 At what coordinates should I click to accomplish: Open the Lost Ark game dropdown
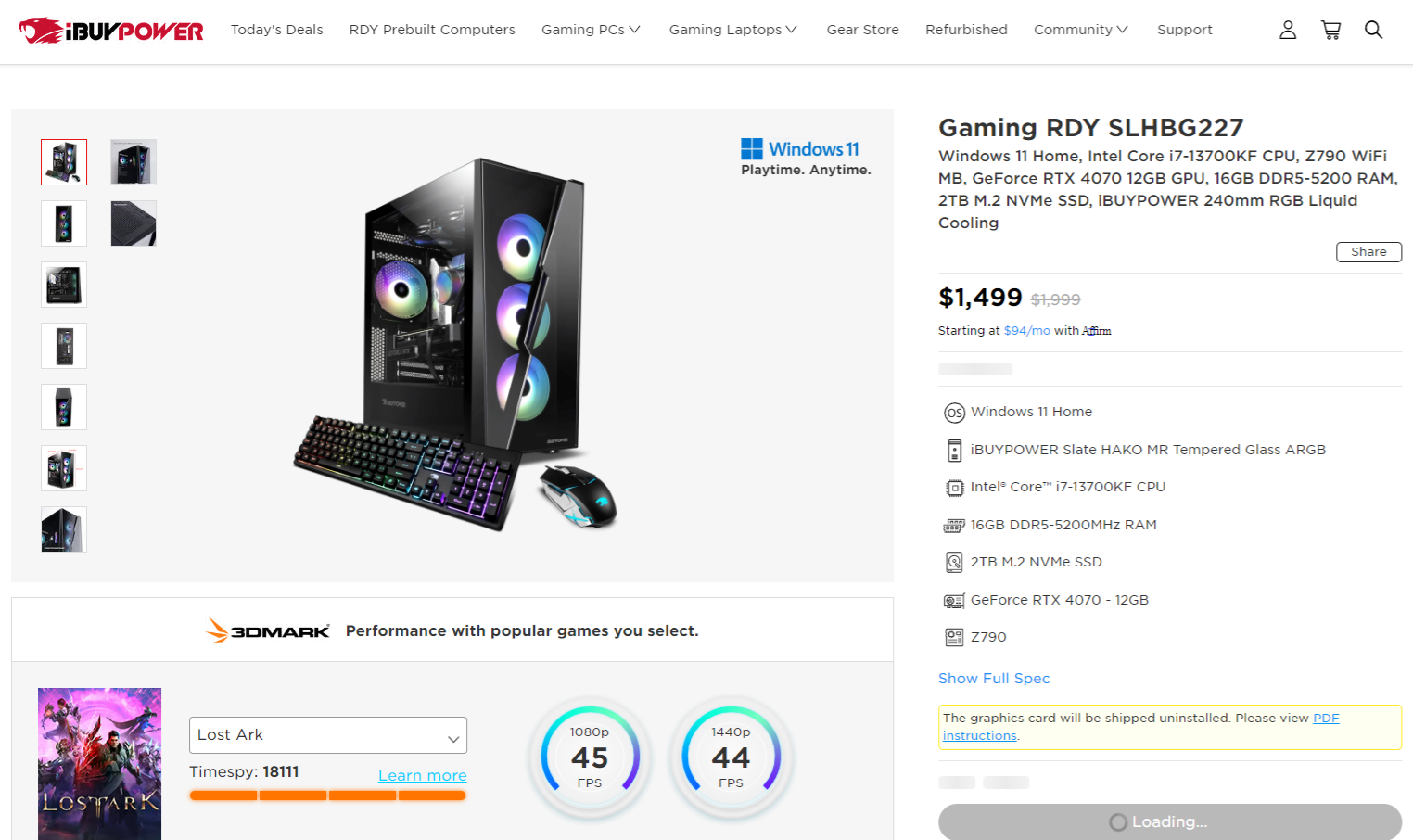click(x=328, y=735)
